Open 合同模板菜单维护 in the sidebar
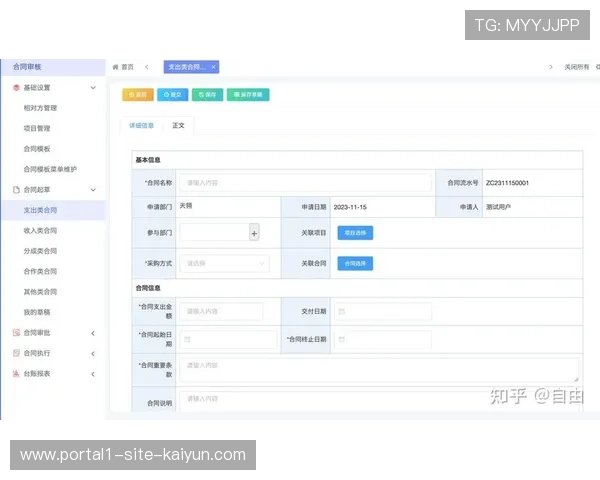This screenshot has height=480, width=600. coord(50,169)
